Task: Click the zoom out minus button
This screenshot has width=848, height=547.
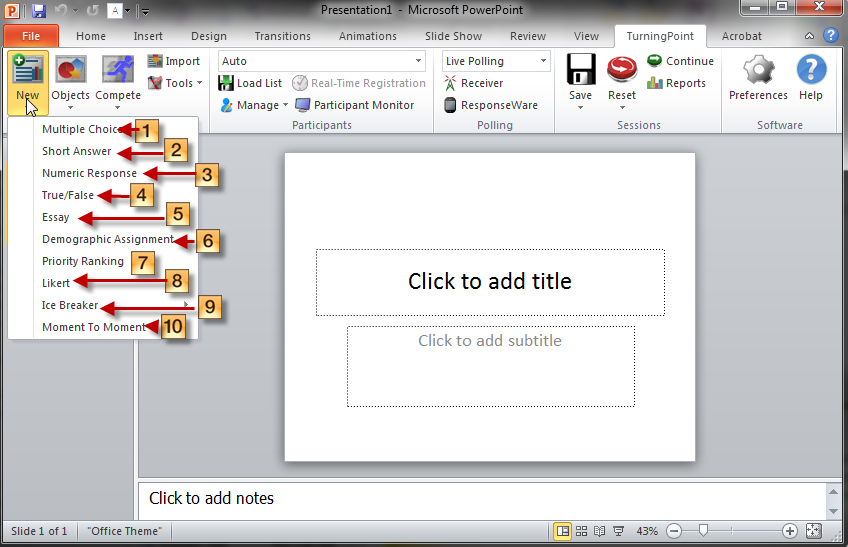Action: 674,531
